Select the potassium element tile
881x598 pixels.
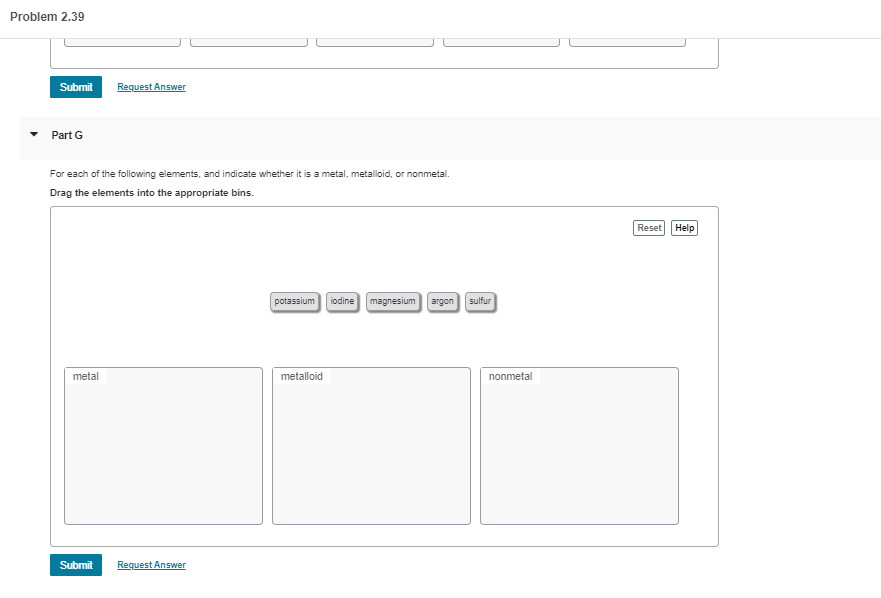(294, 301)
